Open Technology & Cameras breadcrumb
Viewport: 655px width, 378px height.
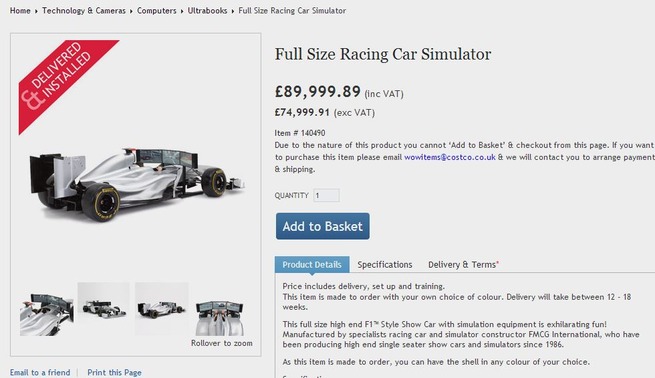click(84, 10)
